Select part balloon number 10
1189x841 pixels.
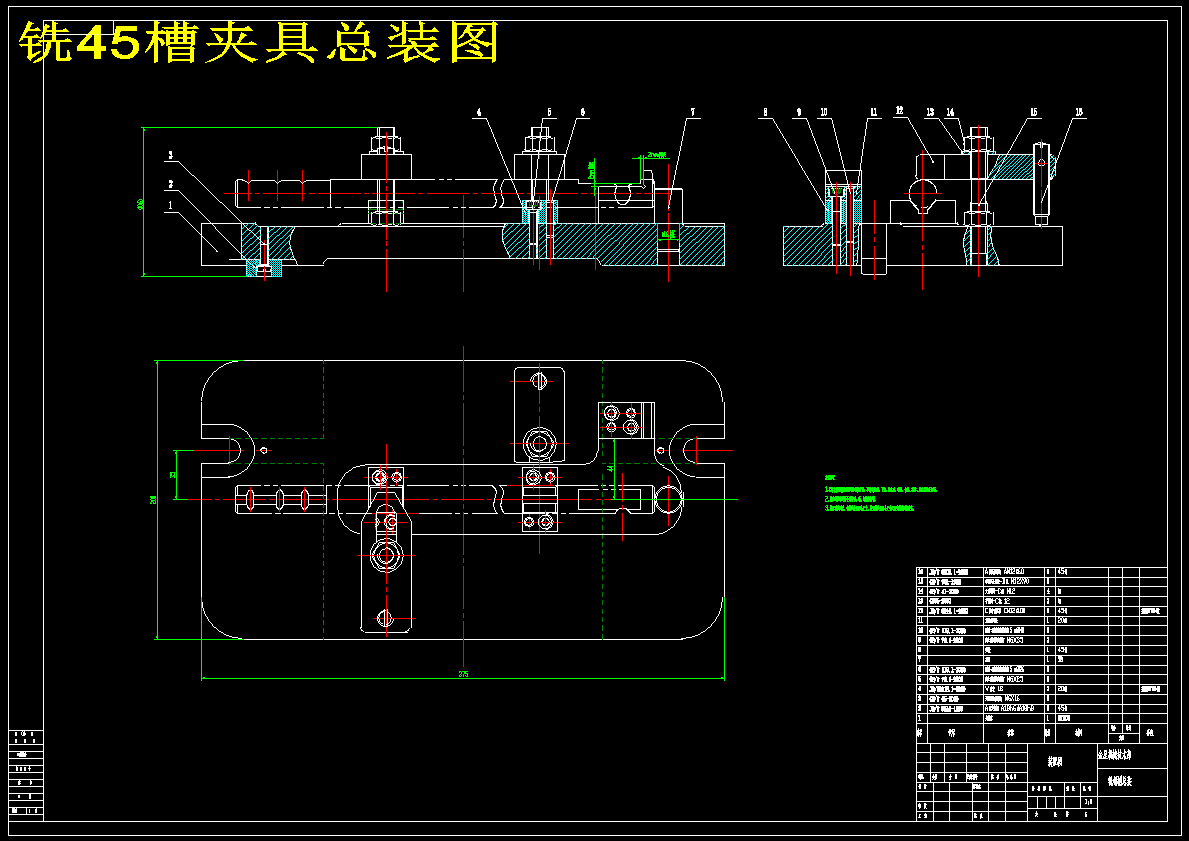pos(824,112)
